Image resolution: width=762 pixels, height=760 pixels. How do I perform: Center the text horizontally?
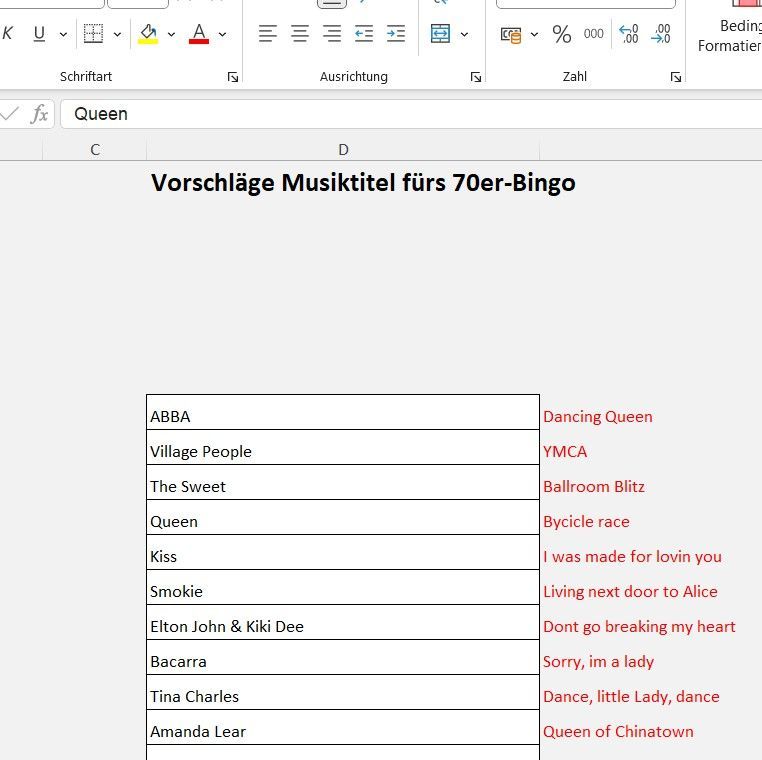coord(300,34)
